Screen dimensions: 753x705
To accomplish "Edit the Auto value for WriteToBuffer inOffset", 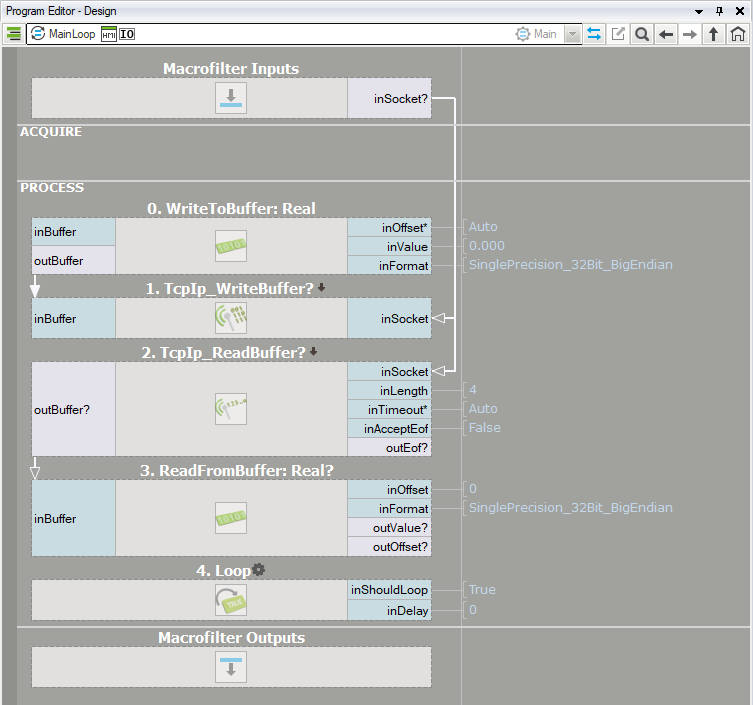I will coord(483,227).
